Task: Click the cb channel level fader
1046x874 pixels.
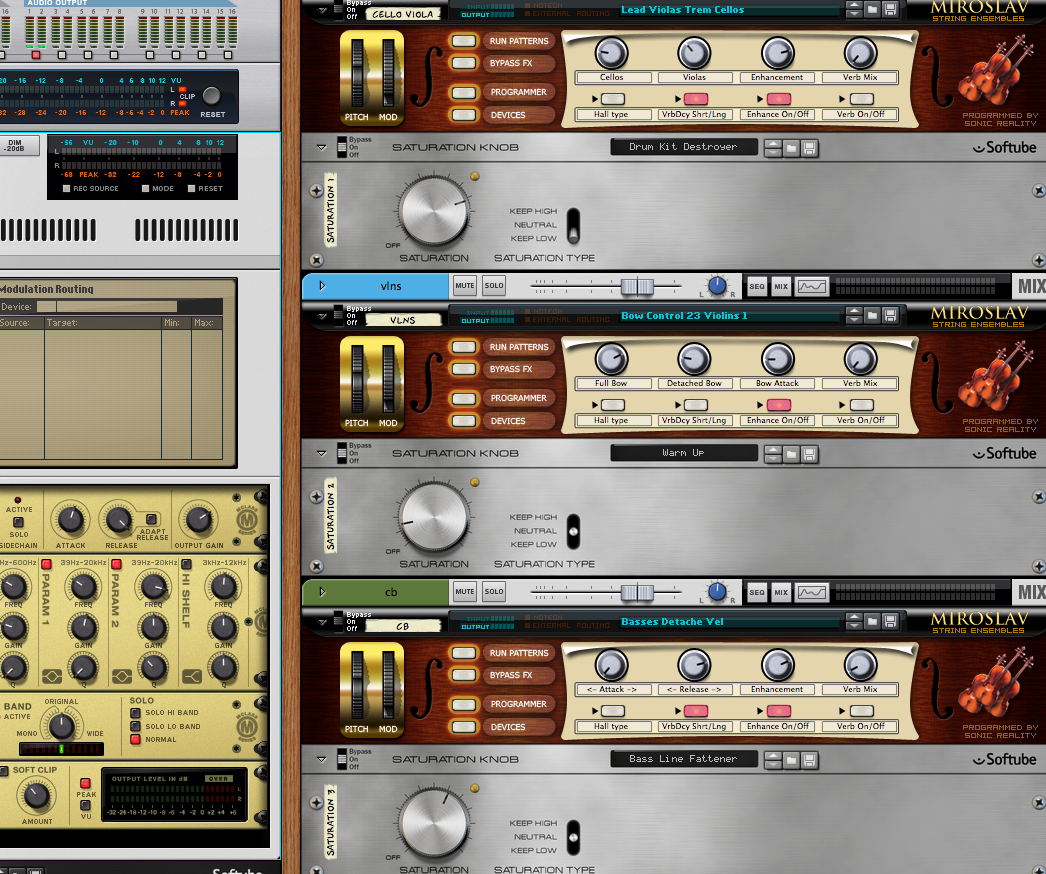Action: (637, 592)
